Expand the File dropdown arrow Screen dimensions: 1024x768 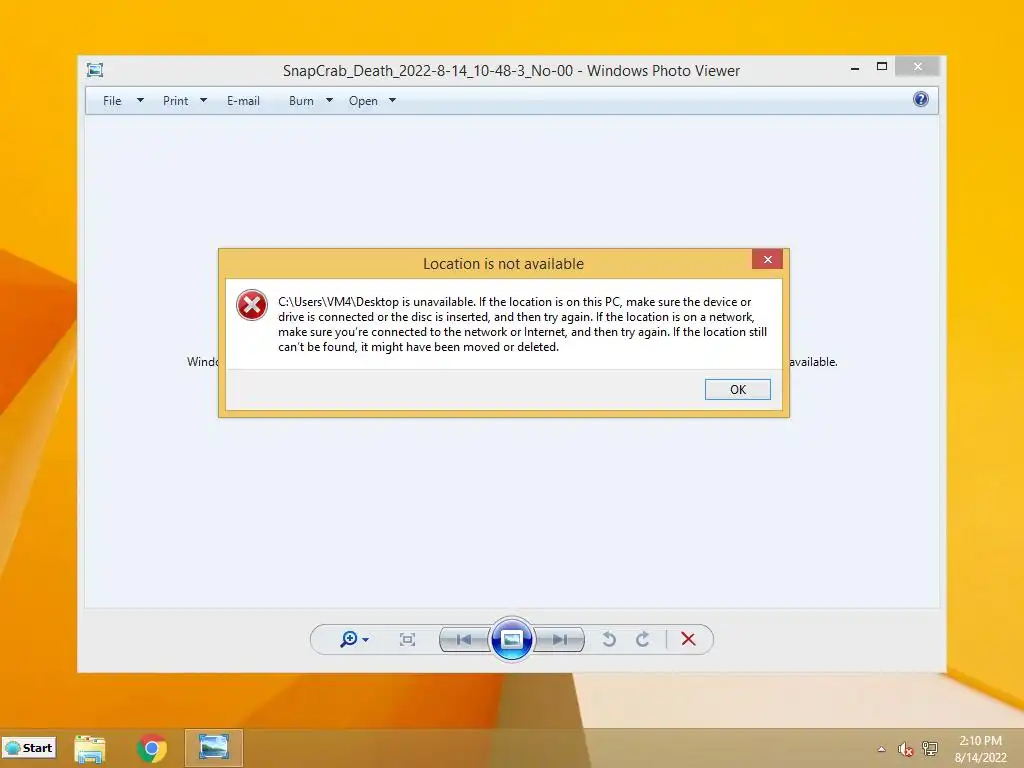(x=140, y=101)
